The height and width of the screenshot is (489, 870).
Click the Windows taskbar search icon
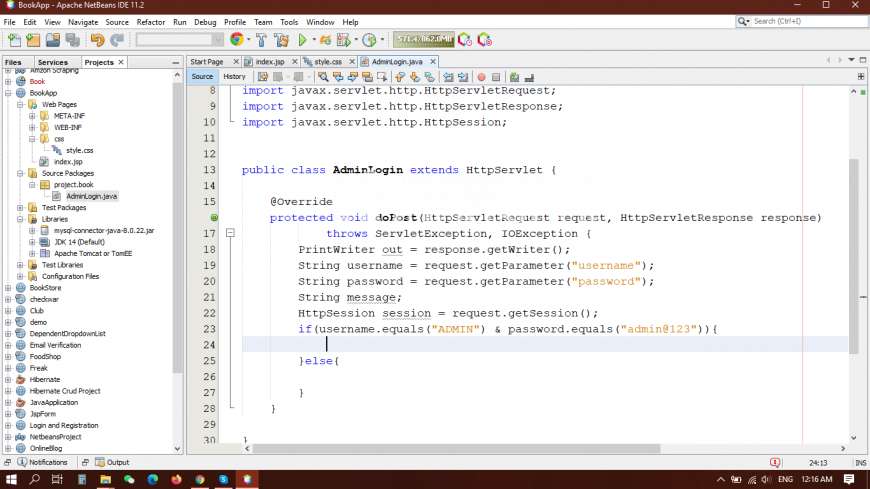(x=34, y=480)
